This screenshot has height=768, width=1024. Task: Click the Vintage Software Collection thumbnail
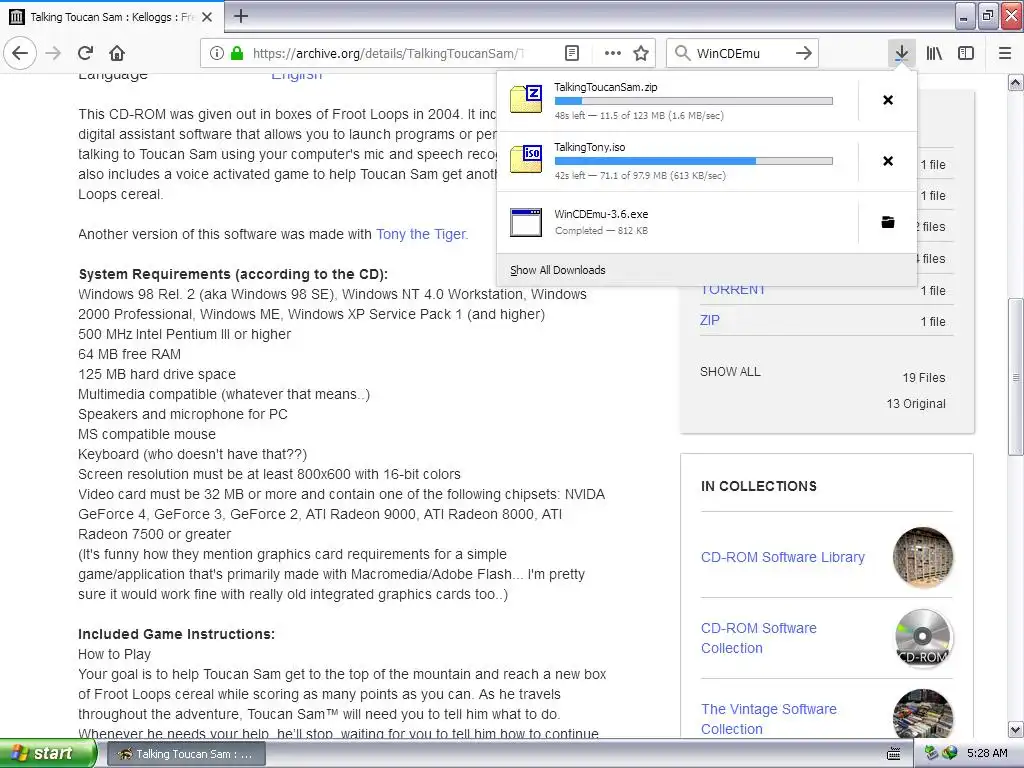[x=923, y=714]
